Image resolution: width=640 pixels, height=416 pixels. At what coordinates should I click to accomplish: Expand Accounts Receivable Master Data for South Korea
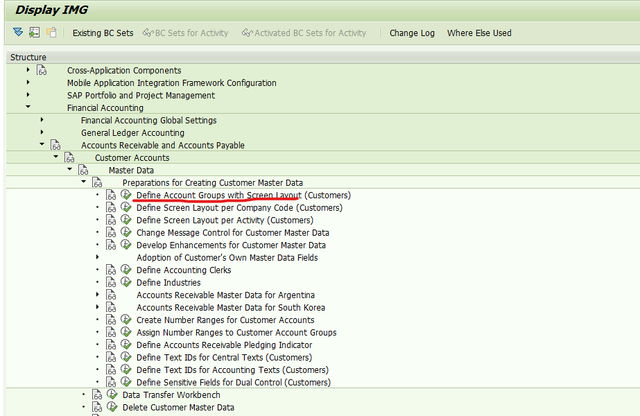[98, 307]
